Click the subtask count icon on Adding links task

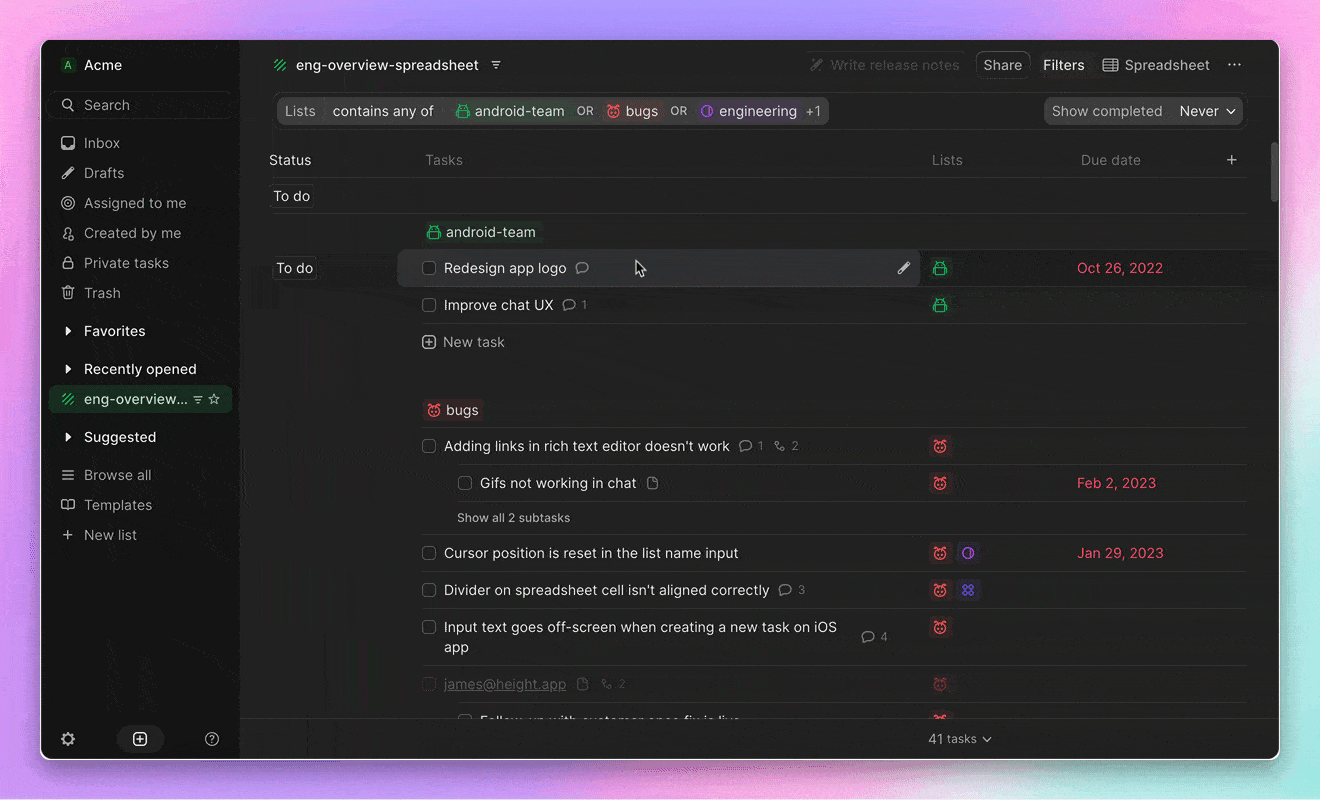click(x=786, y=446)
